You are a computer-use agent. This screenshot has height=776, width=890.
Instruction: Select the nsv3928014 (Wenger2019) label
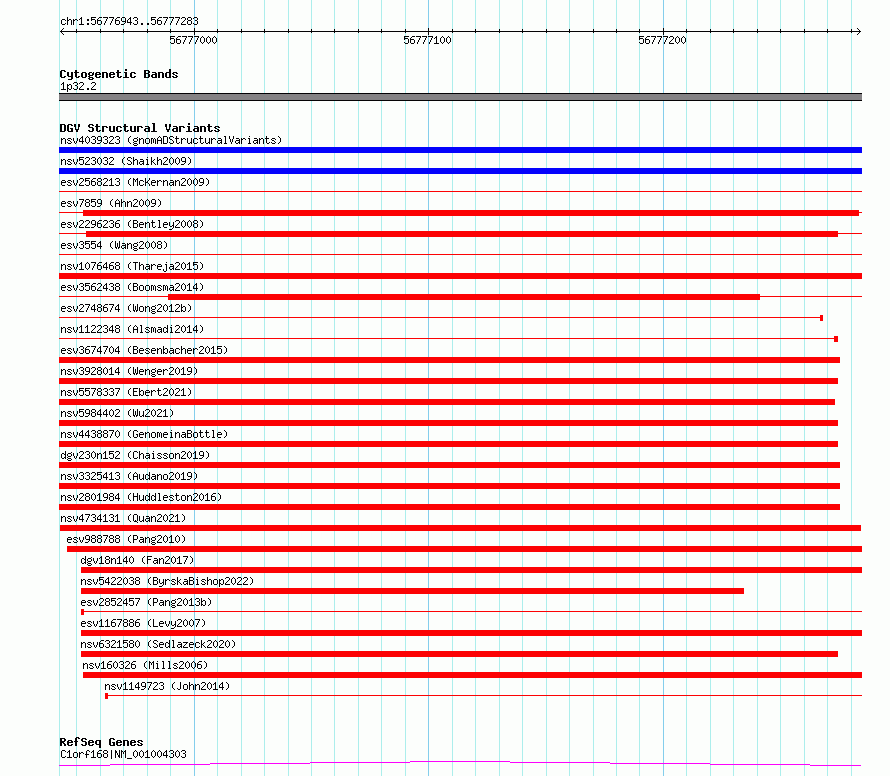click(x=129, y=371)
